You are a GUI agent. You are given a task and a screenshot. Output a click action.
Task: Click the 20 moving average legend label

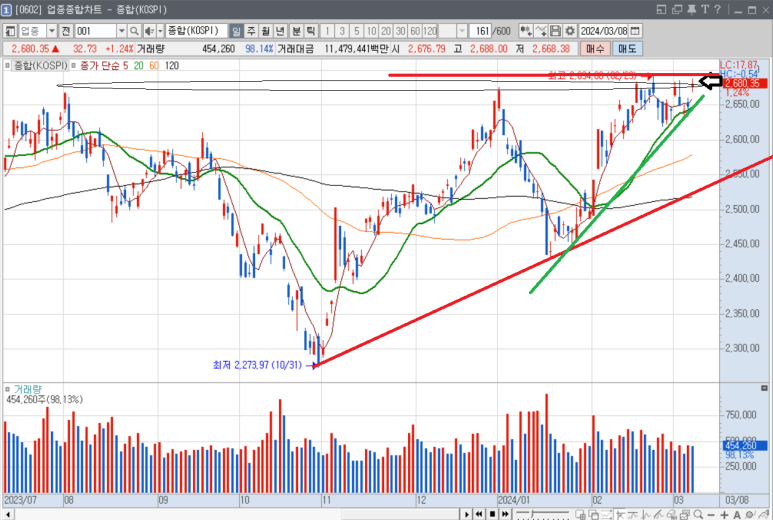click(139, 66)
